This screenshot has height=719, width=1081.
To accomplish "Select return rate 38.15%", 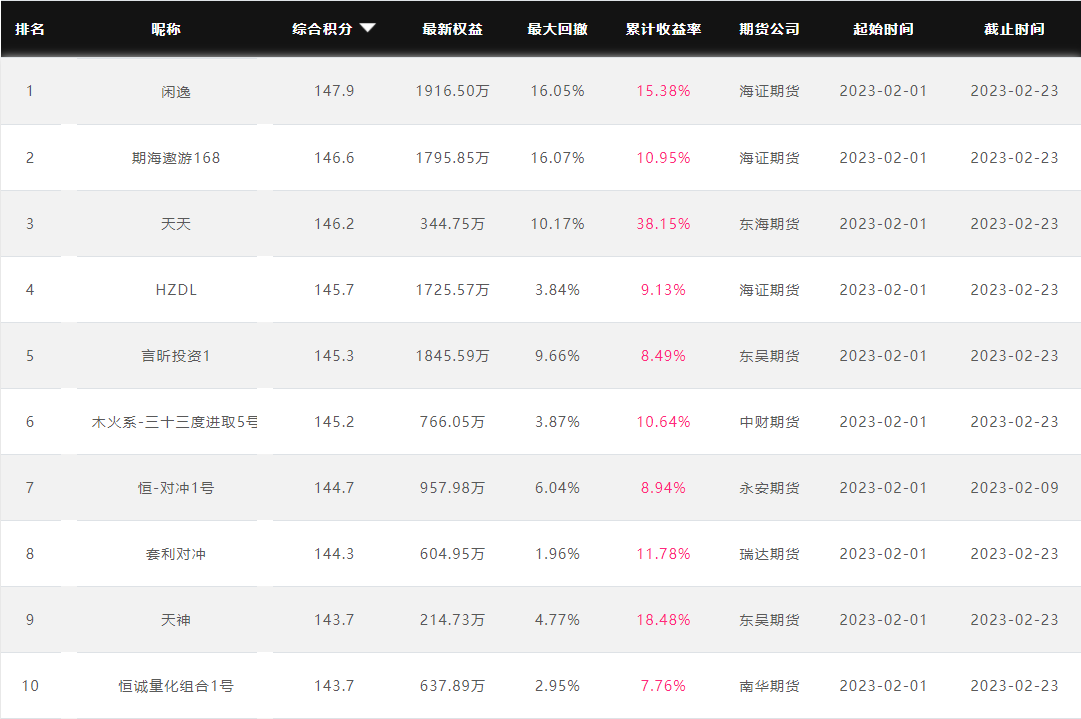I will pyautogui.click(x=663, y=224).
